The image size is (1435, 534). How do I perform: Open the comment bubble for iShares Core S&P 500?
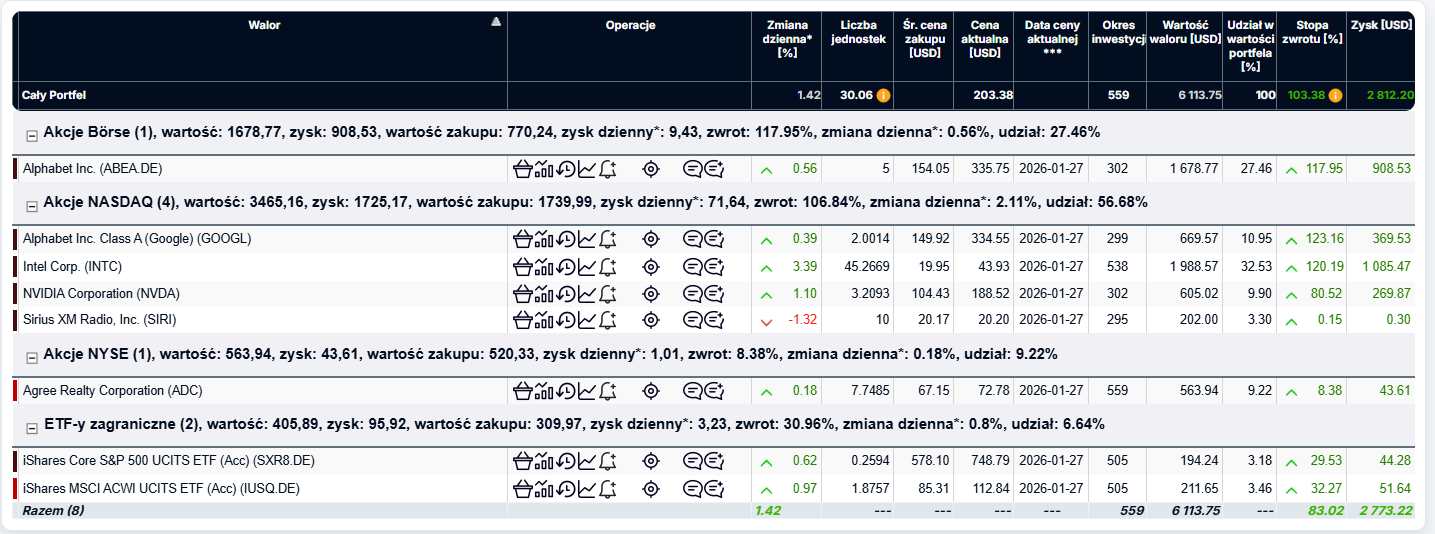coord(692,462)
